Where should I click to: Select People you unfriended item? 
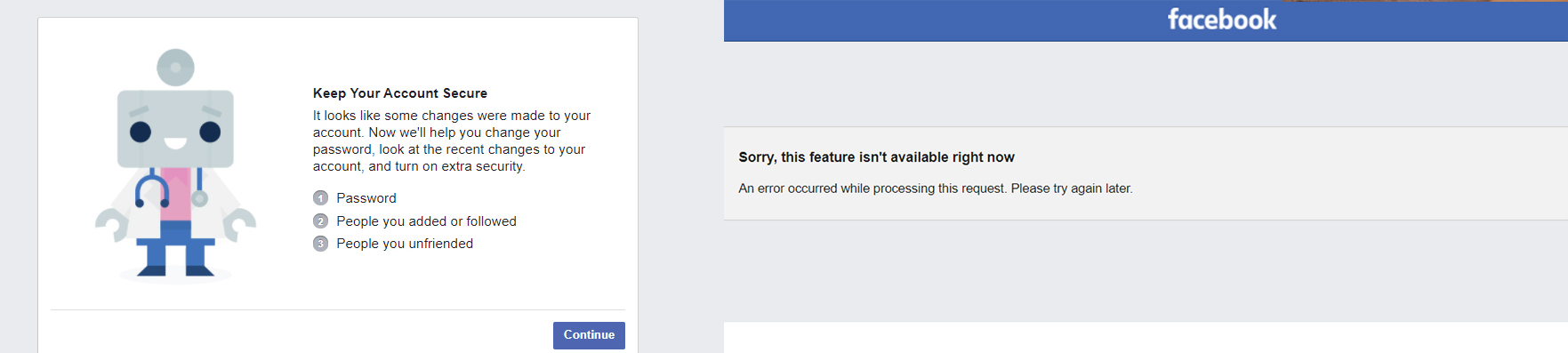[405, 244]
